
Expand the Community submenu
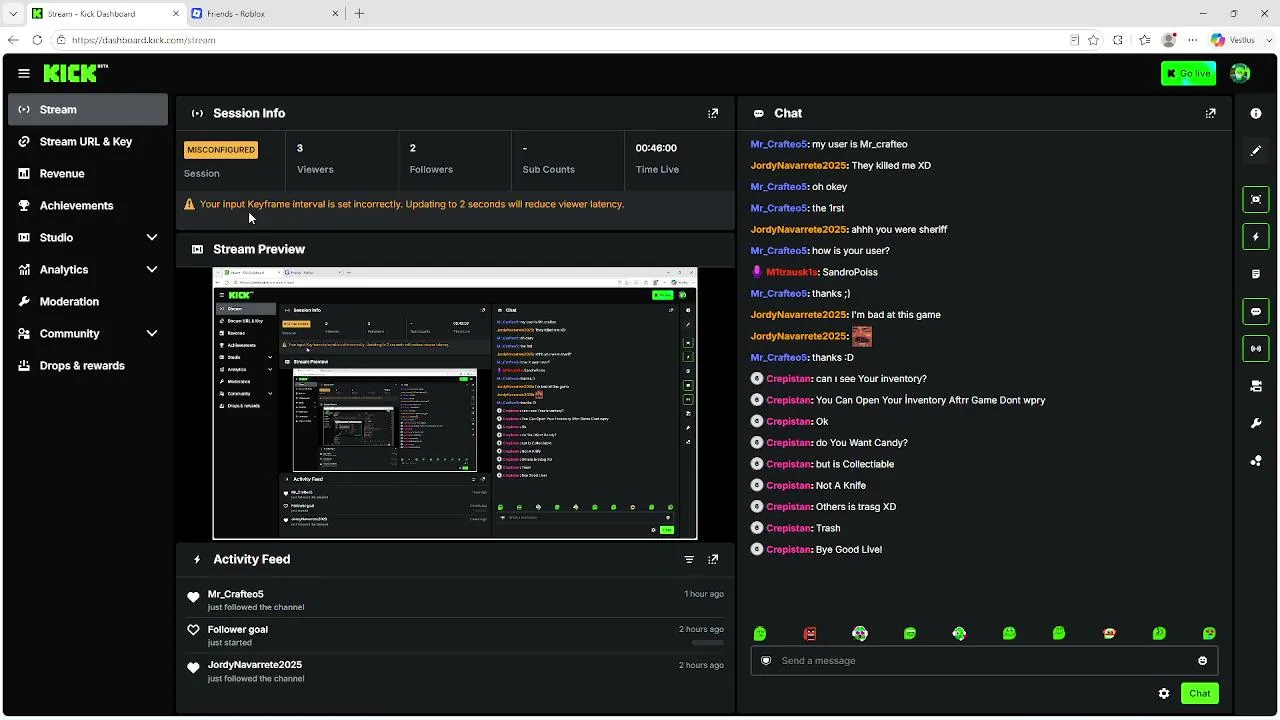(152, 334)
